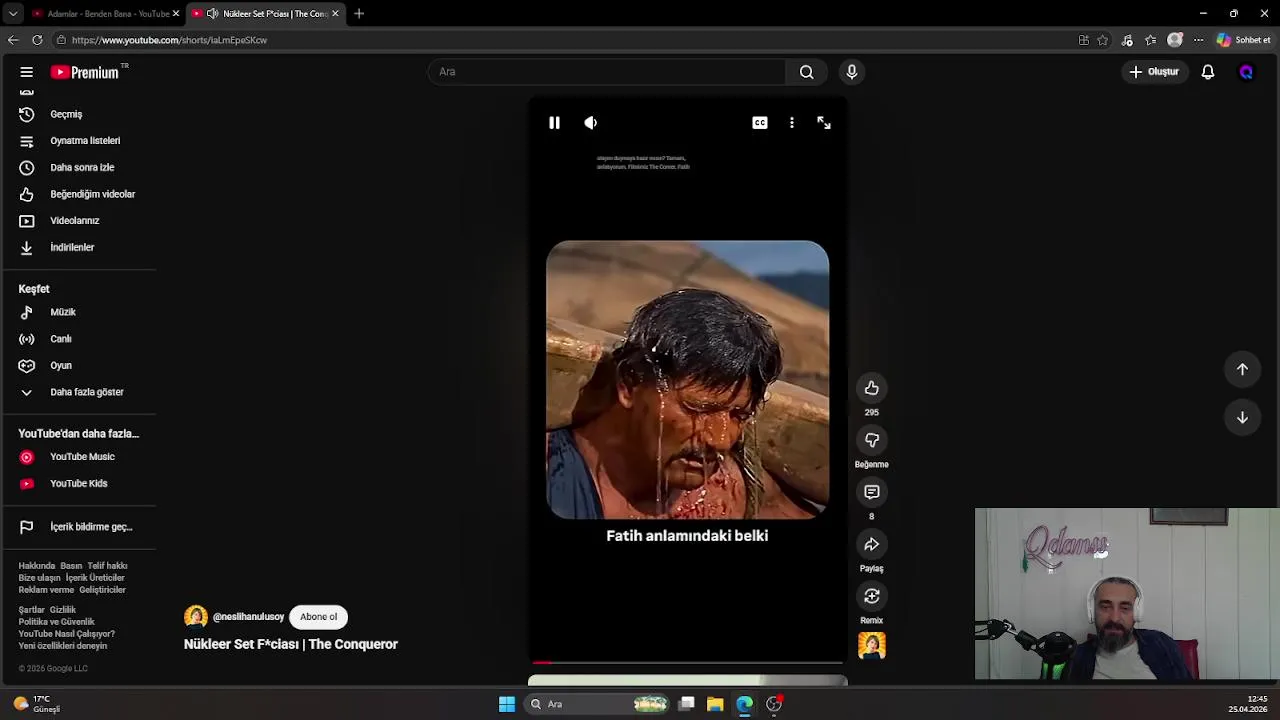Image resolution: width=1280 pixels, height=720 pixels.
Task: Close the Nükleer Set tab
Action: [335, 14]
